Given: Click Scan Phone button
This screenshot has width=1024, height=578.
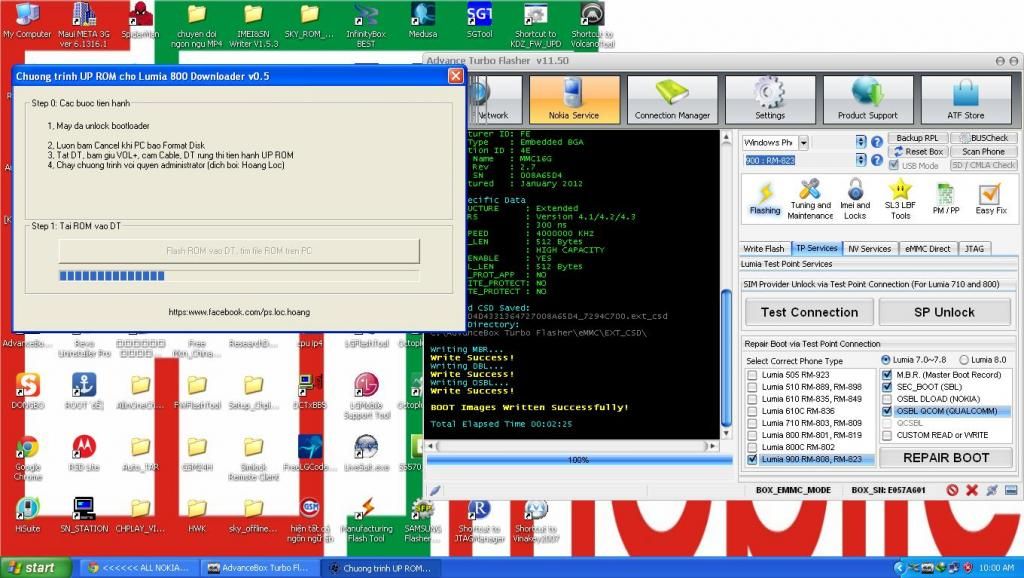Looking at the screenshot, I should click(x=983, y=152).
